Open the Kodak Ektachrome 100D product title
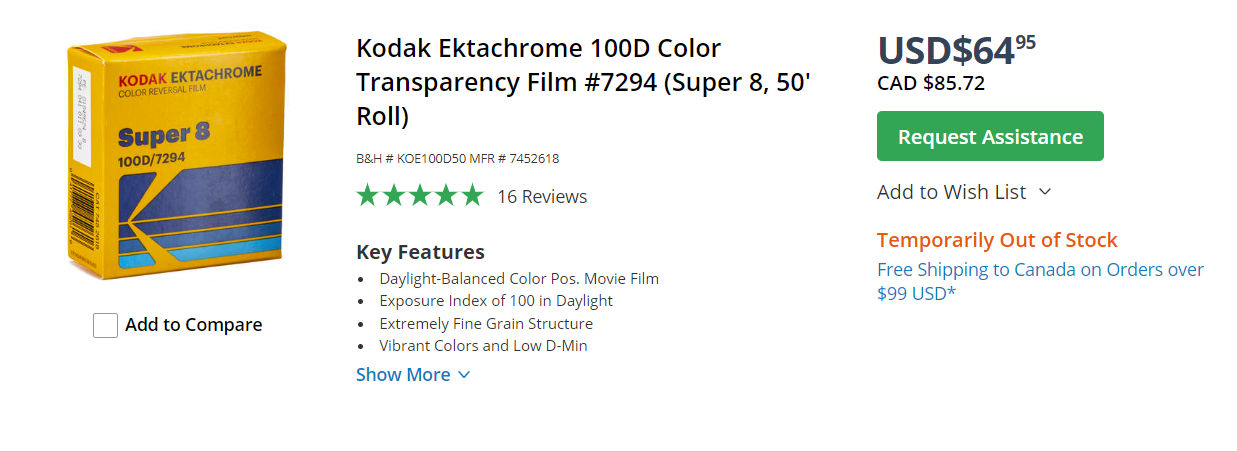The width and height of the screenshot is (1237, 452). coord(583,82)
